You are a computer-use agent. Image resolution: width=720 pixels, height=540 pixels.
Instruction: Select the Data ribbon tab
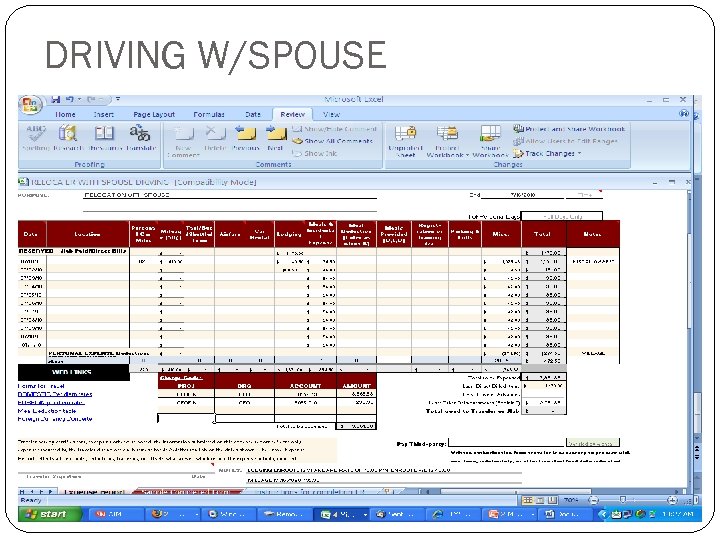click(x=253, y=114)
